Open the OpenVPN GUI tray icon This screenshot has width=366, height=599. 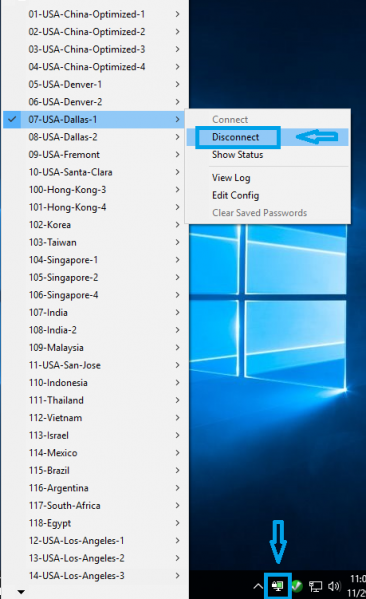click(278, 585)
